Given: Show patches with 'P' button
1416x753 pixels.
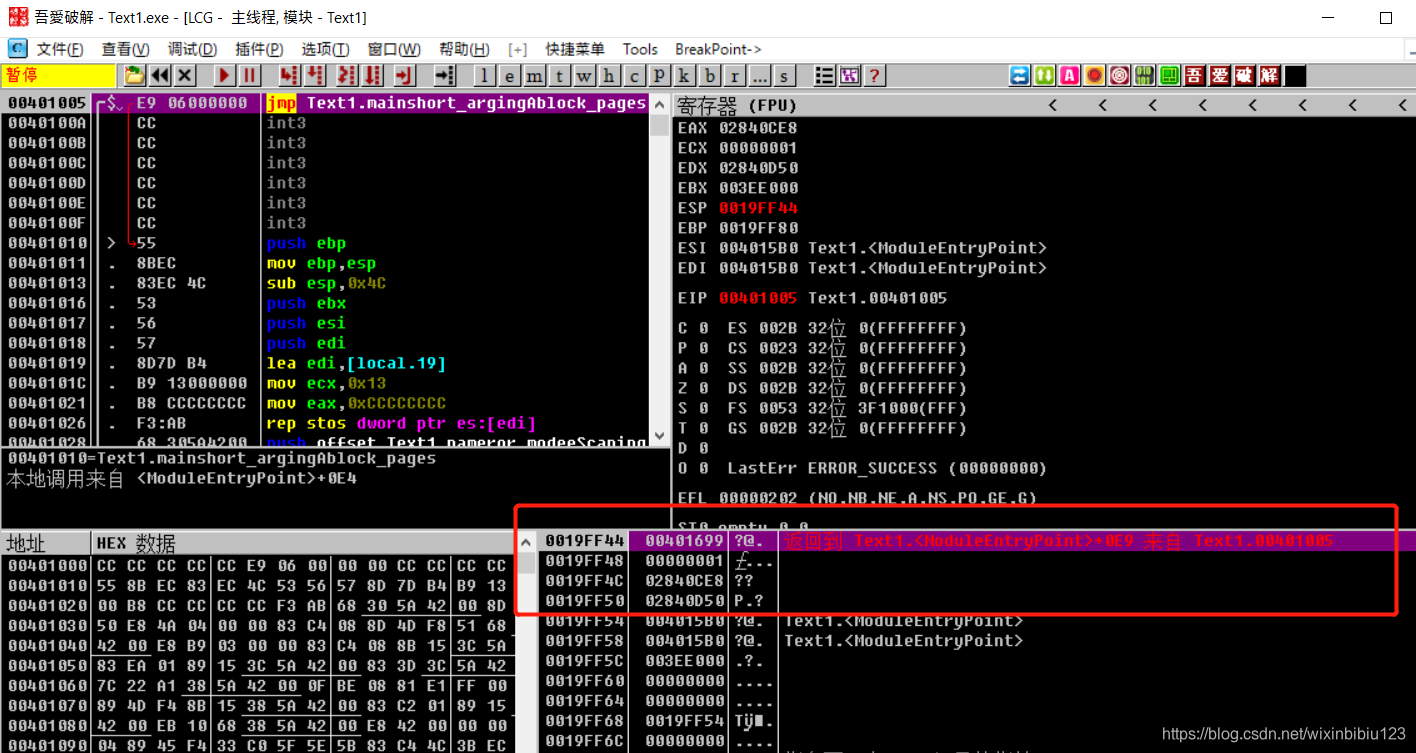Looking at the screenshot, I should coord(660,76).
